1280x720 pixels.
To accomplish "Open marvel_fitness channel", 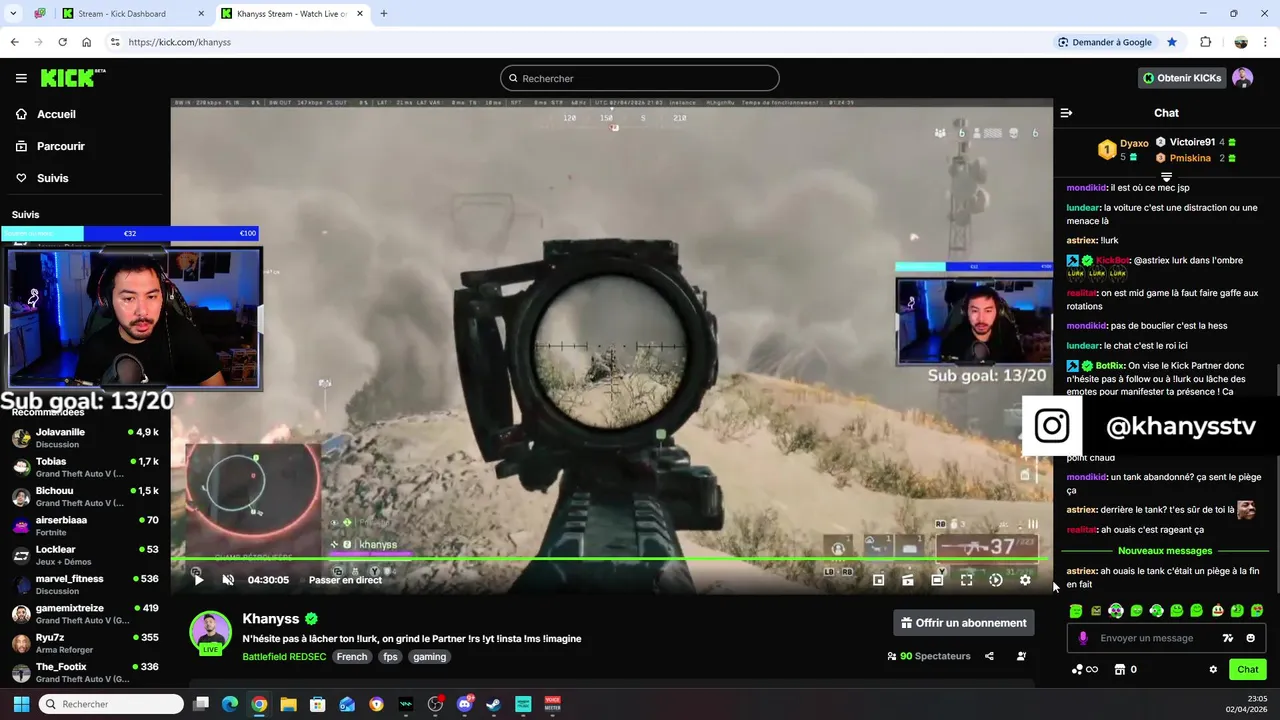I will 85,585.
